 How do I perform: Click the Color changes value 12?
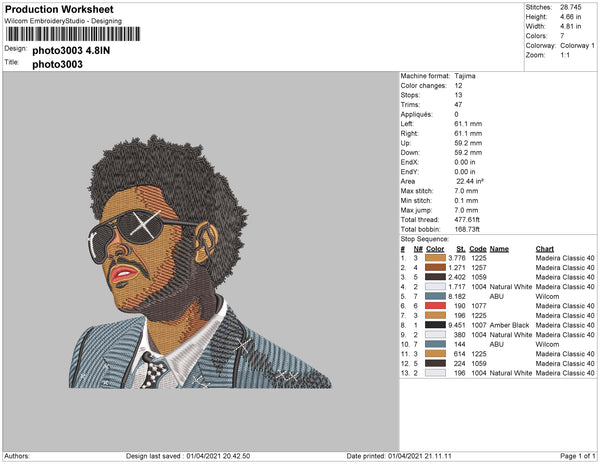click(x=458, y=86)
